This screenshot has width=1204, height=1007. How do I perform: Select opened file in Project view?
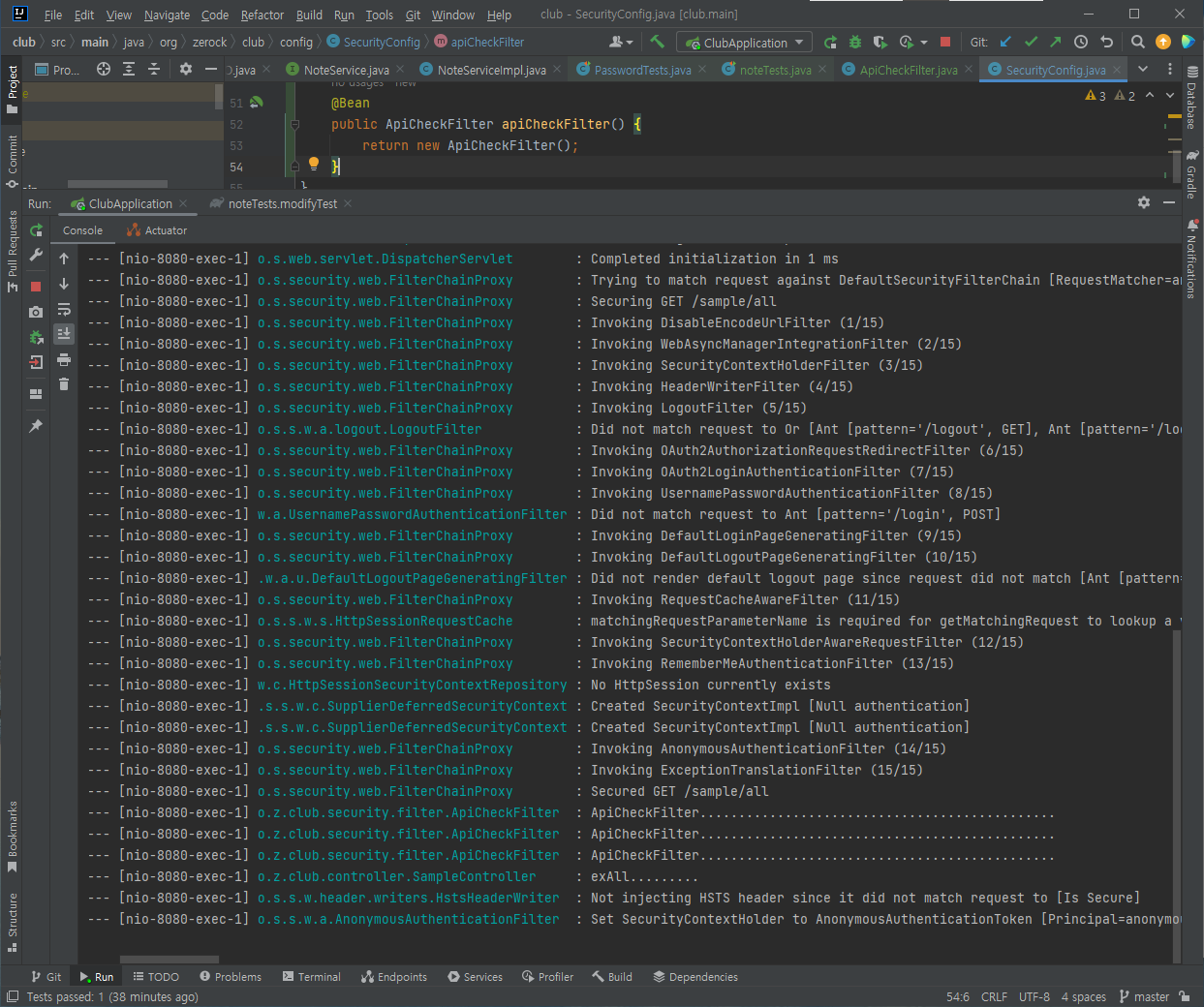click(x=104, y=69)
